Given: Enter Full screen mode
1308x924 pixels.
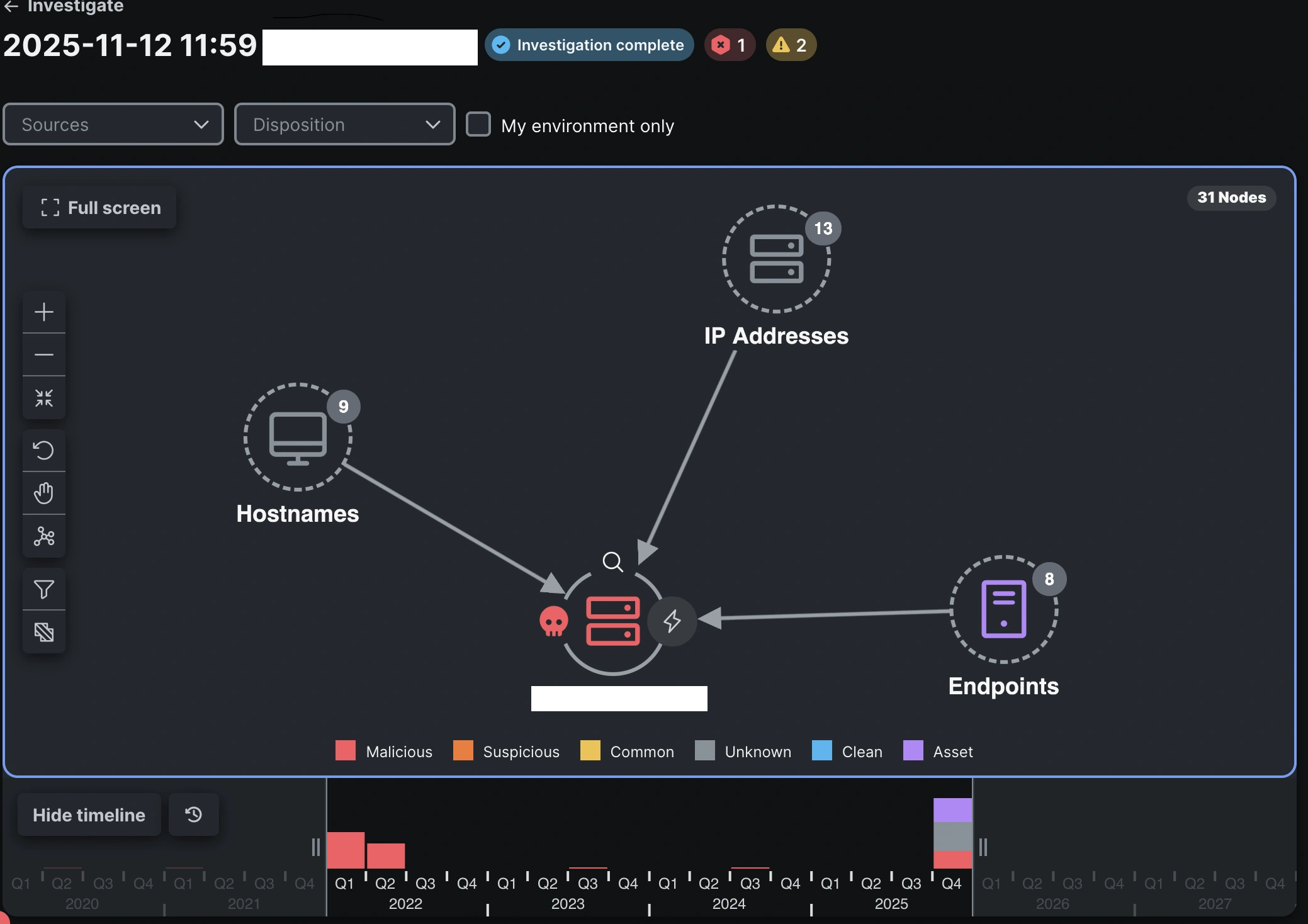Looking at the screenshot, I should (99, 207).
